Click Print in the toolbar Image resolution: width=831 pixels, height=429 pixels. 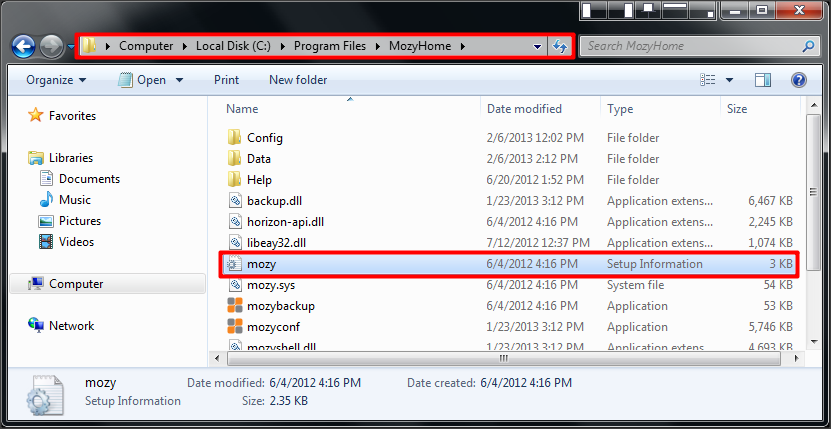pos(226,80)
